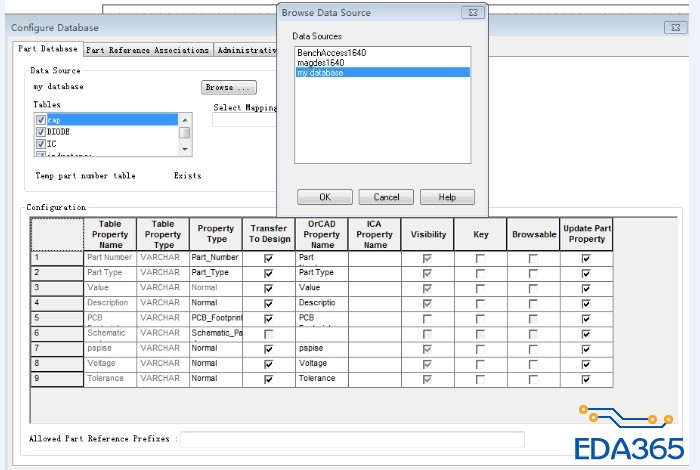The width and height of the screenshot is (700, 470).
Task: Toggle Visibility for PCB row
Action: [427, 319]
